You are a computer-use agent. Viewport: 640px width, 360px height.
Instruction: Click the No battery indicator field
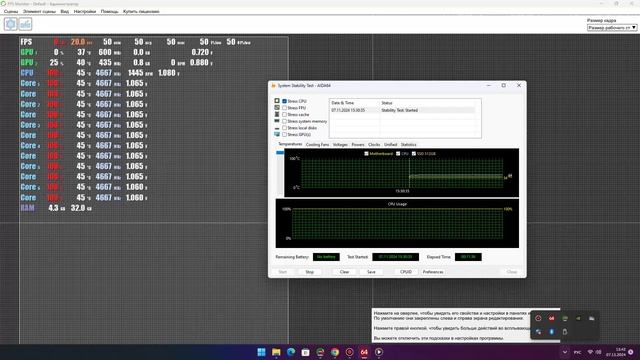pyautogui.click(x=326, y=257)
